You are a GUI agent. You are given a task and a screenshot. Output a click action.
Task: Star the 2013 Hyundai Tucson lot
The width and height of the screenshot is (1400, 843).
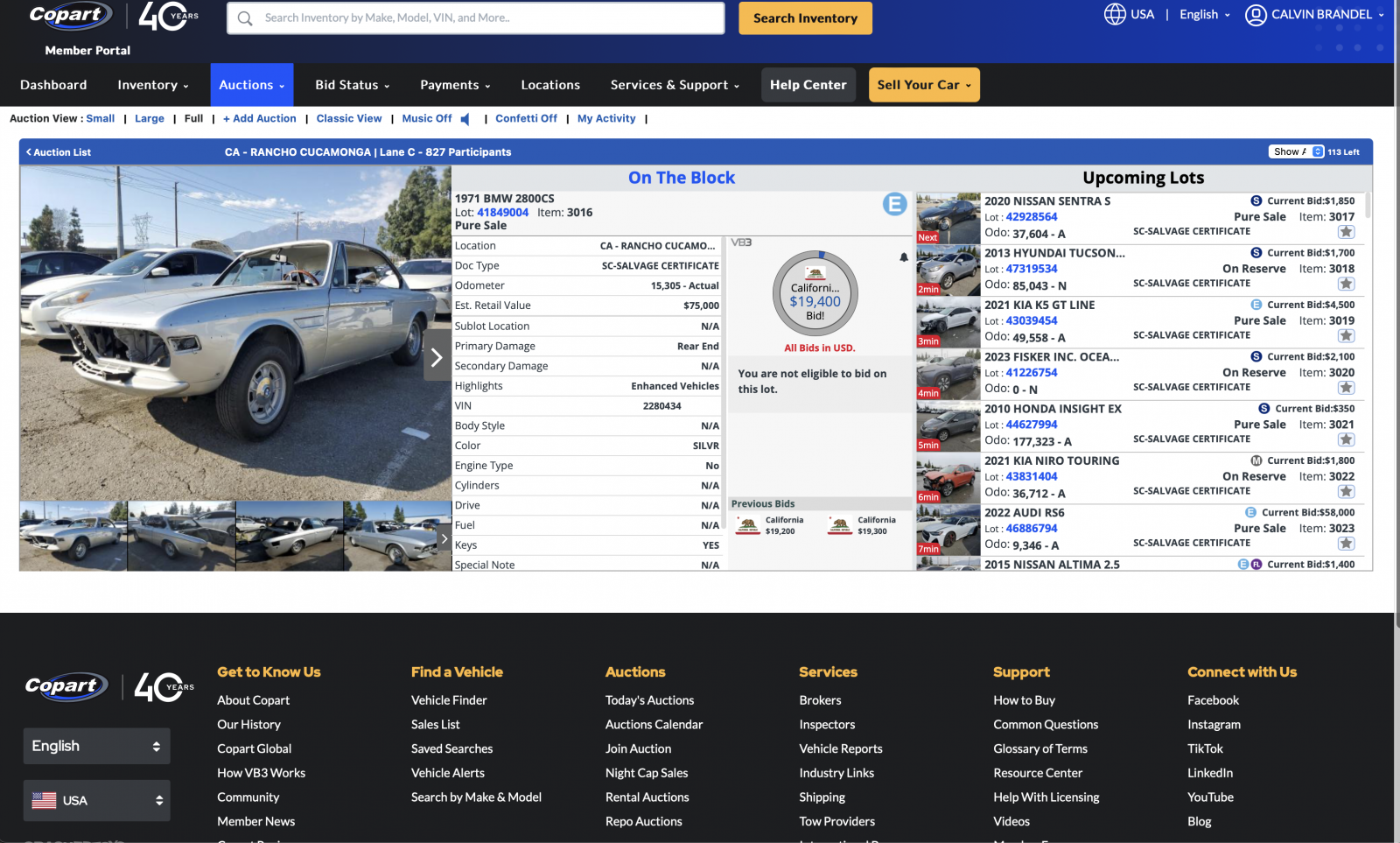point(1346,284)
